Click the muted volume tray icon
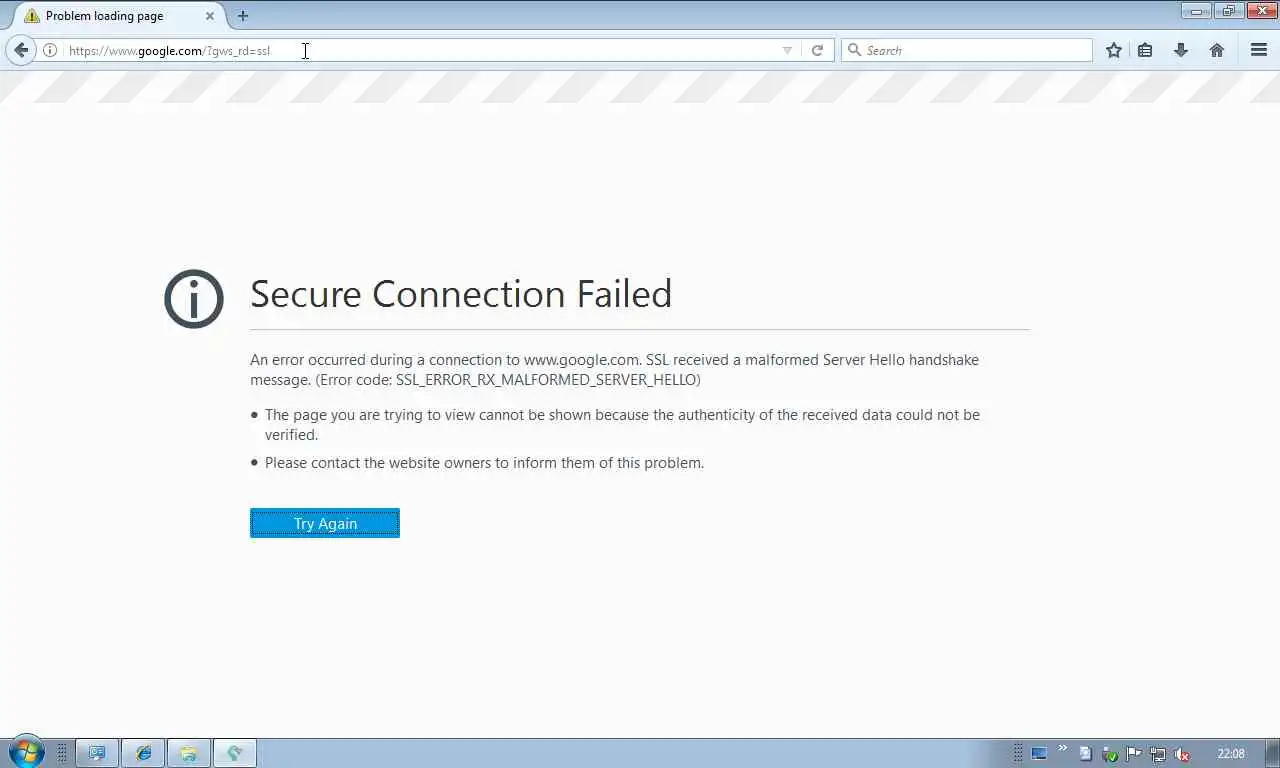 click(x=1182, y=754)
